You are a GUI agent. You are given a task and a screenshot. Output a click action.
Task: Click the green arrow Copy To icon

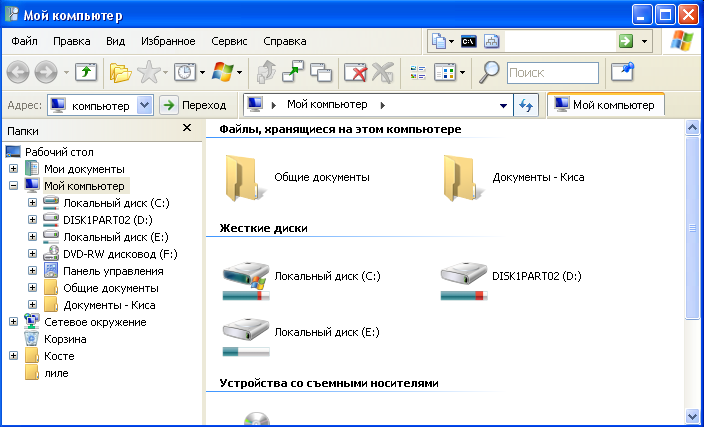(292, 72)
